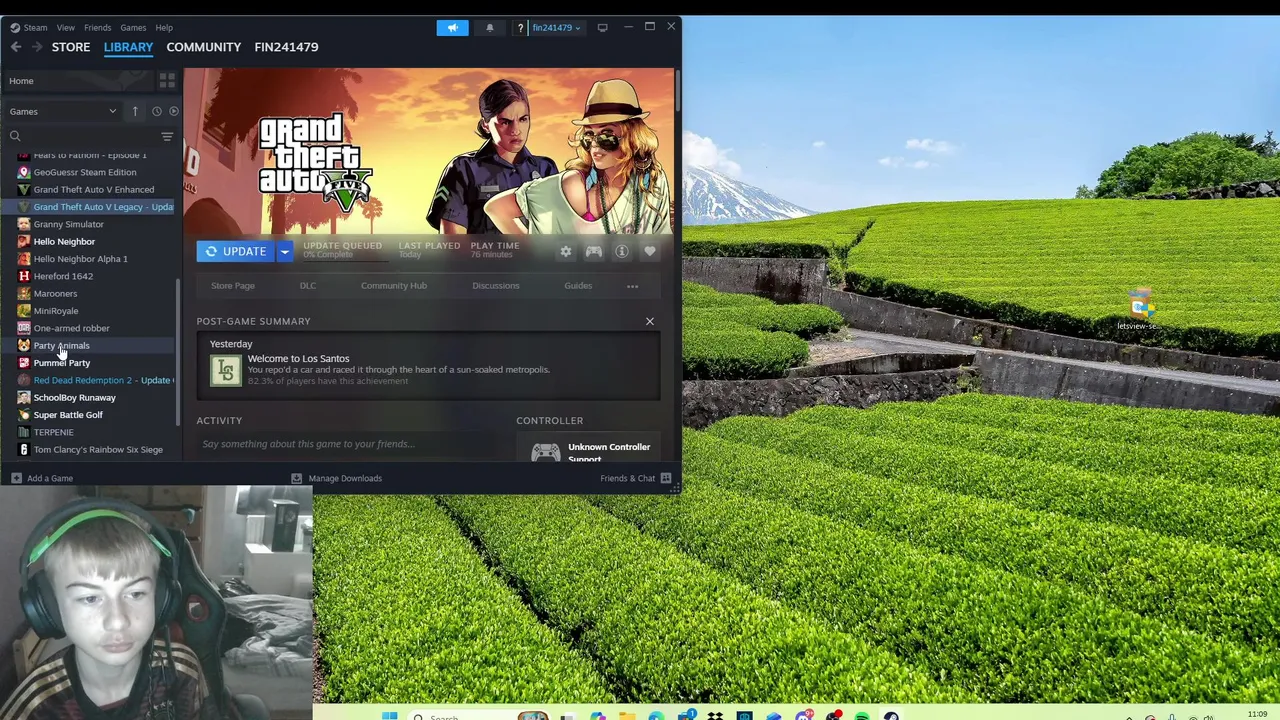Screen dimensions: 1280x720
Task: Toggle sort by recent clock icon
Action: coord(156,111)
